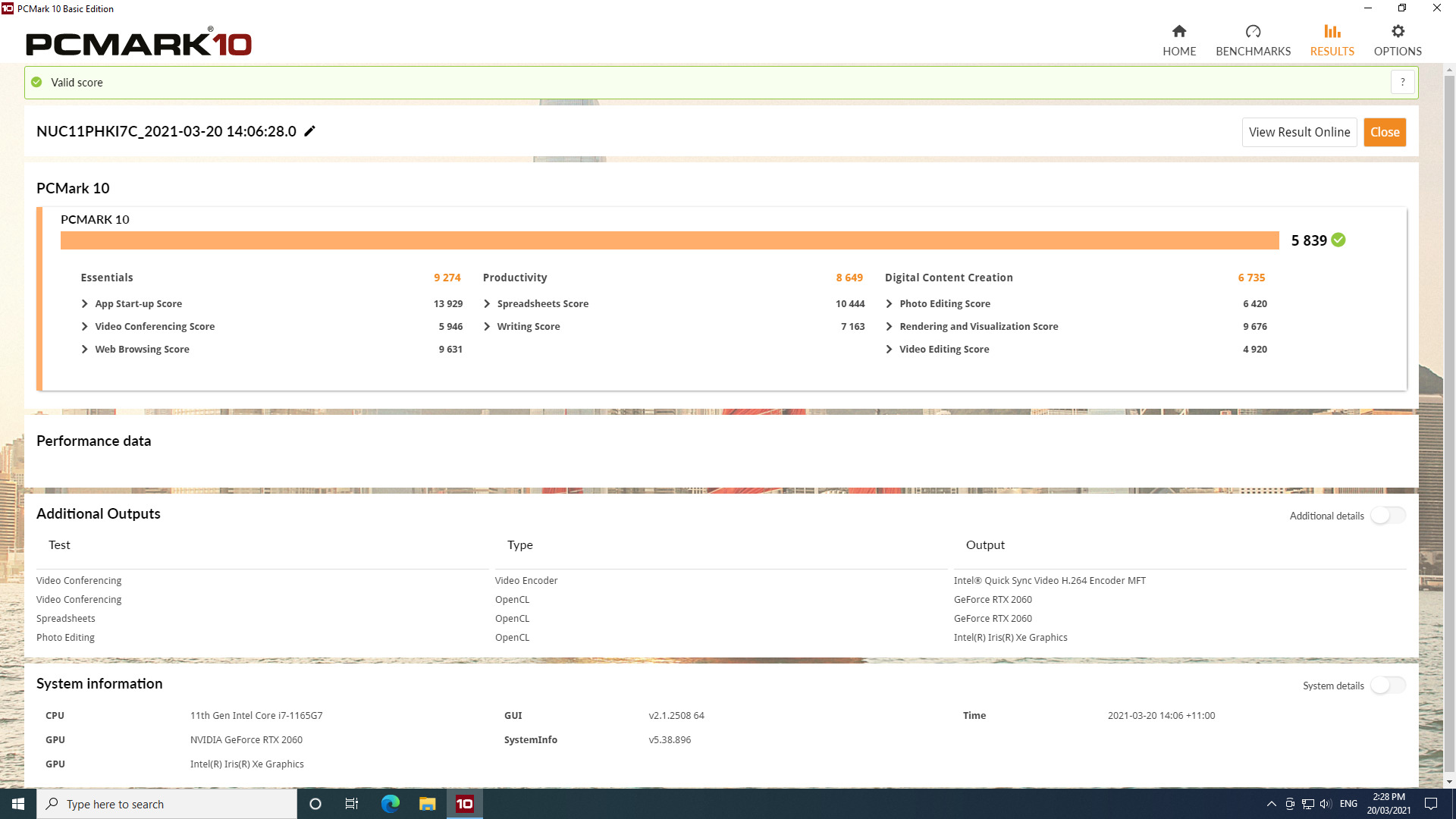This screenshot has height=819, width=1456.
Task: Click the Productivity score 8 649
Action: pyautogui.click(x=849, y=278)
